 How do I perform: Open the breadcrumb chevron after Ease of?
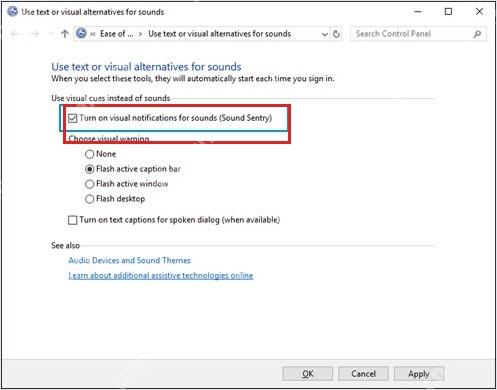click(x=140, y=34)
